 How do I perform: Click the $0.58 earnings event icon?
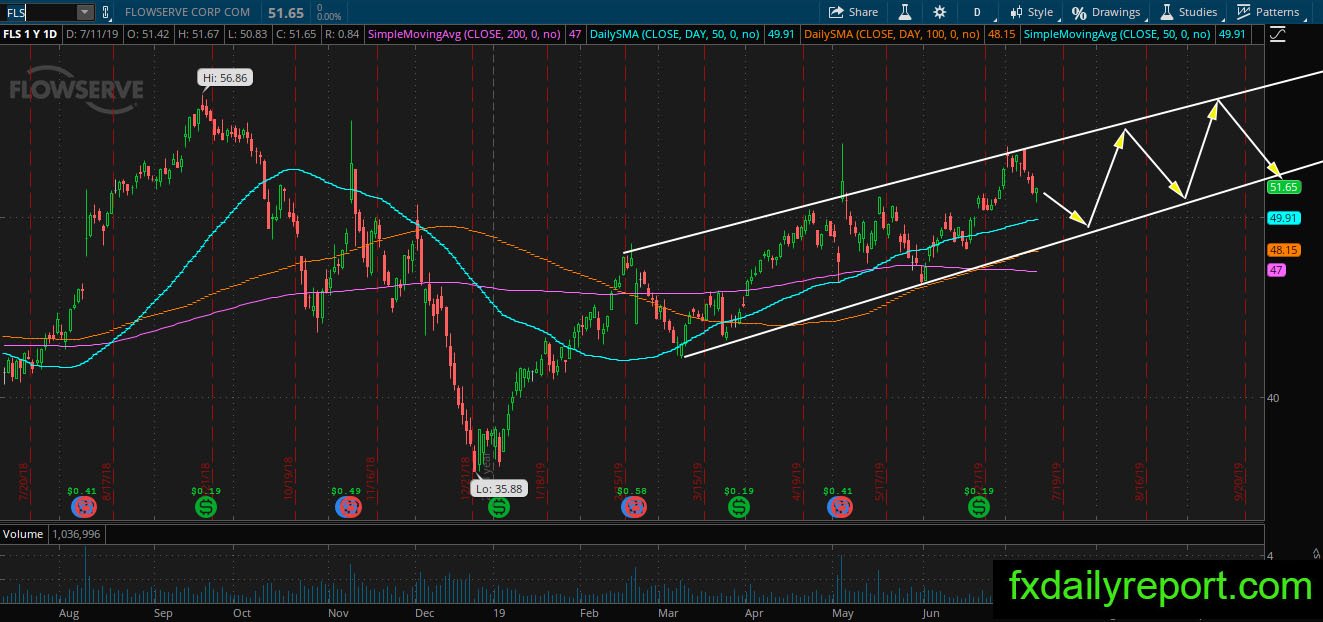[x=633, y=507]
